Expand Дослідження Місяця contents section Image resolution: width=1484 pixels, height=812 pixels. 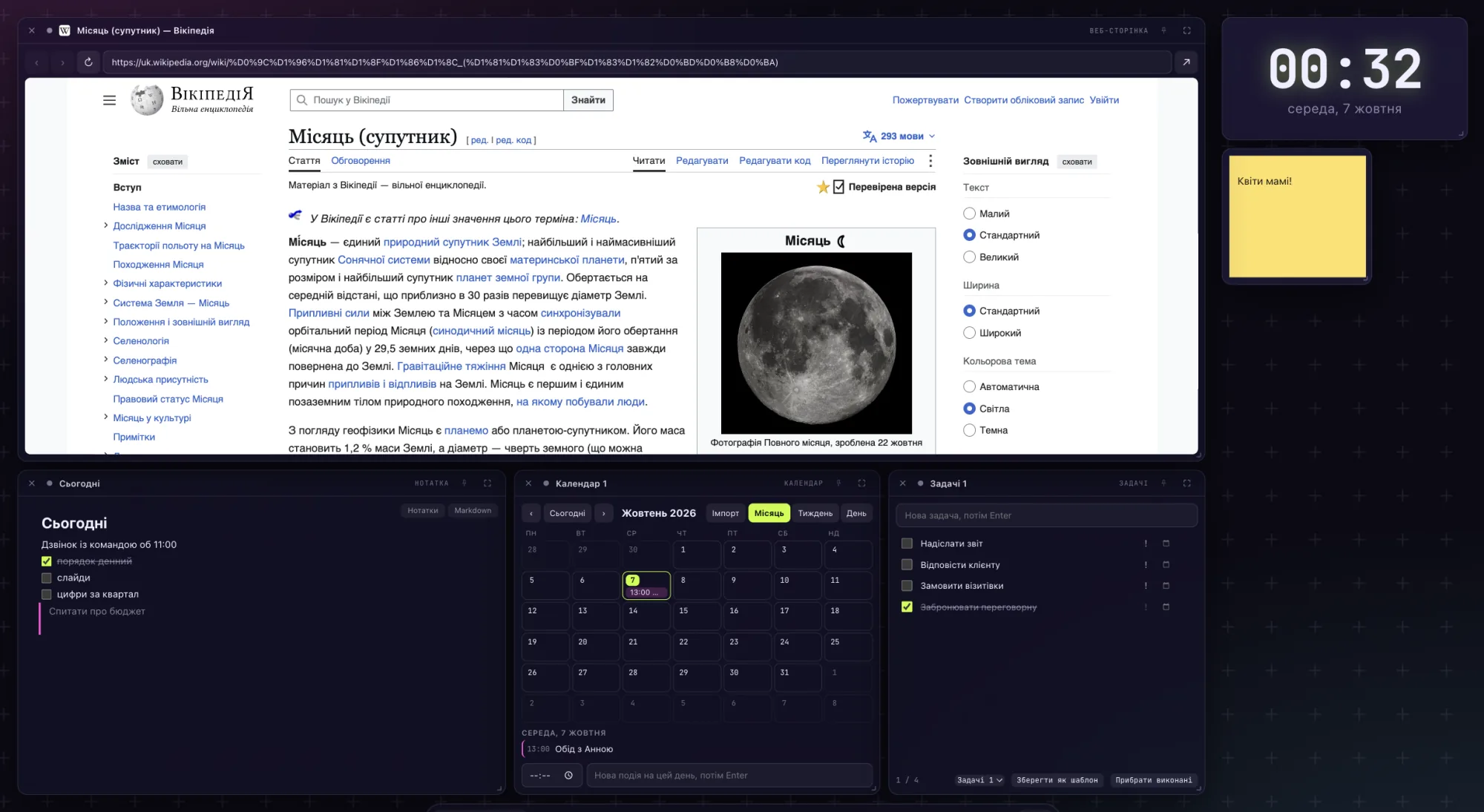(105, 225)
